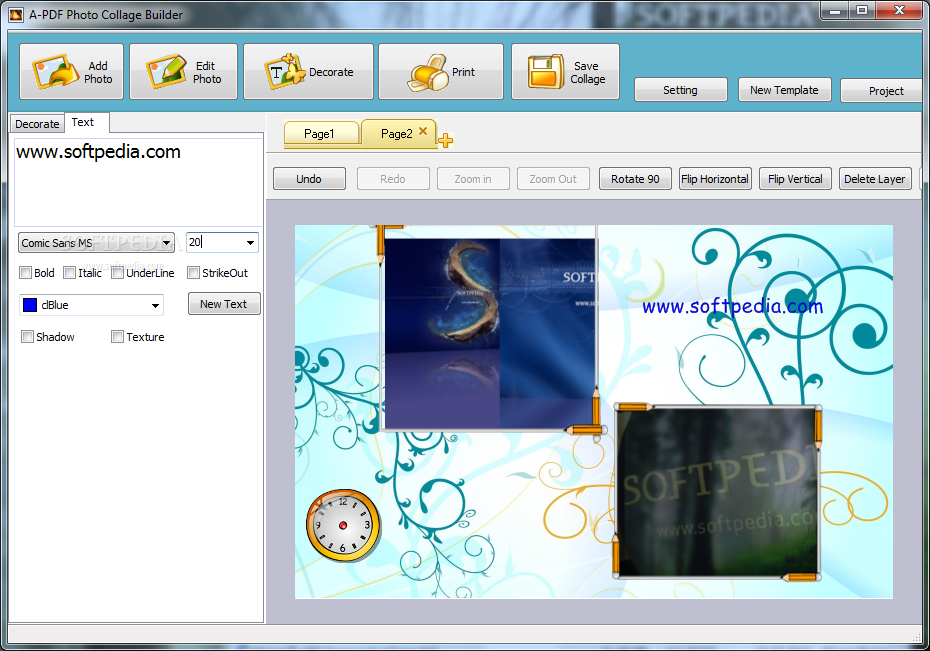Enable the Bold checkbox

(26, 273)
